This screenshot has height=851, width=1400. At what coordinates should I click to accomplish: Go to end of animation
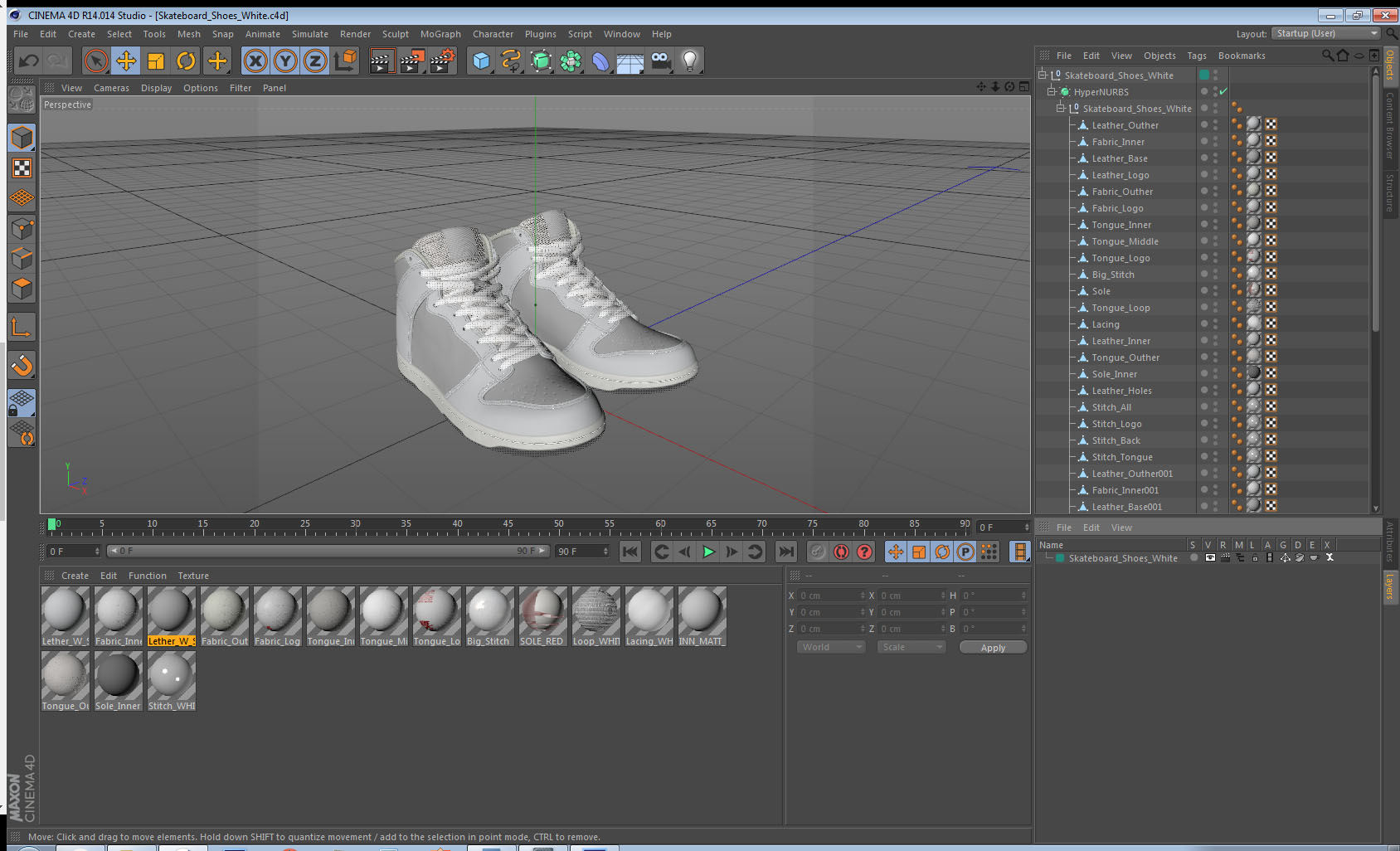coord(785,552)
